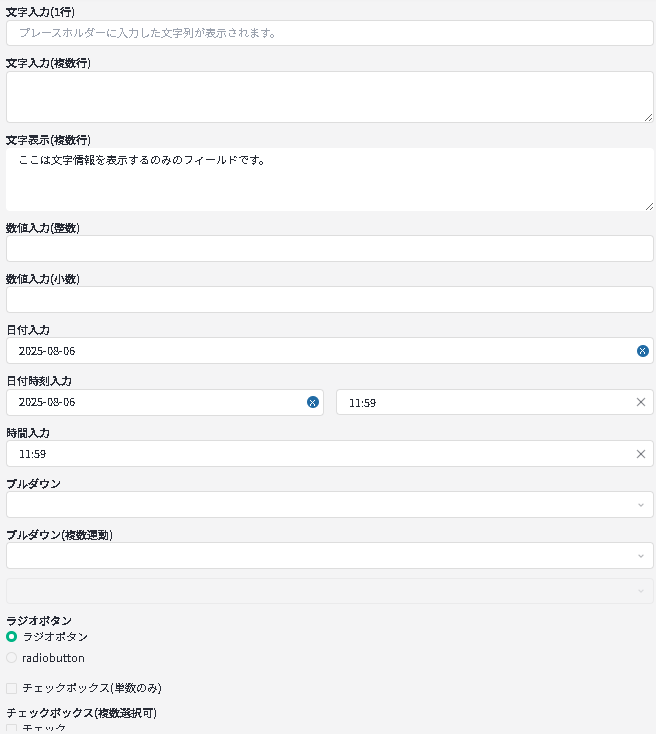Screen dimensions: 656x734
Task: Clear the date in the 日付時刻入力 row
Action: pyautogui.click(x=312, y=402)
